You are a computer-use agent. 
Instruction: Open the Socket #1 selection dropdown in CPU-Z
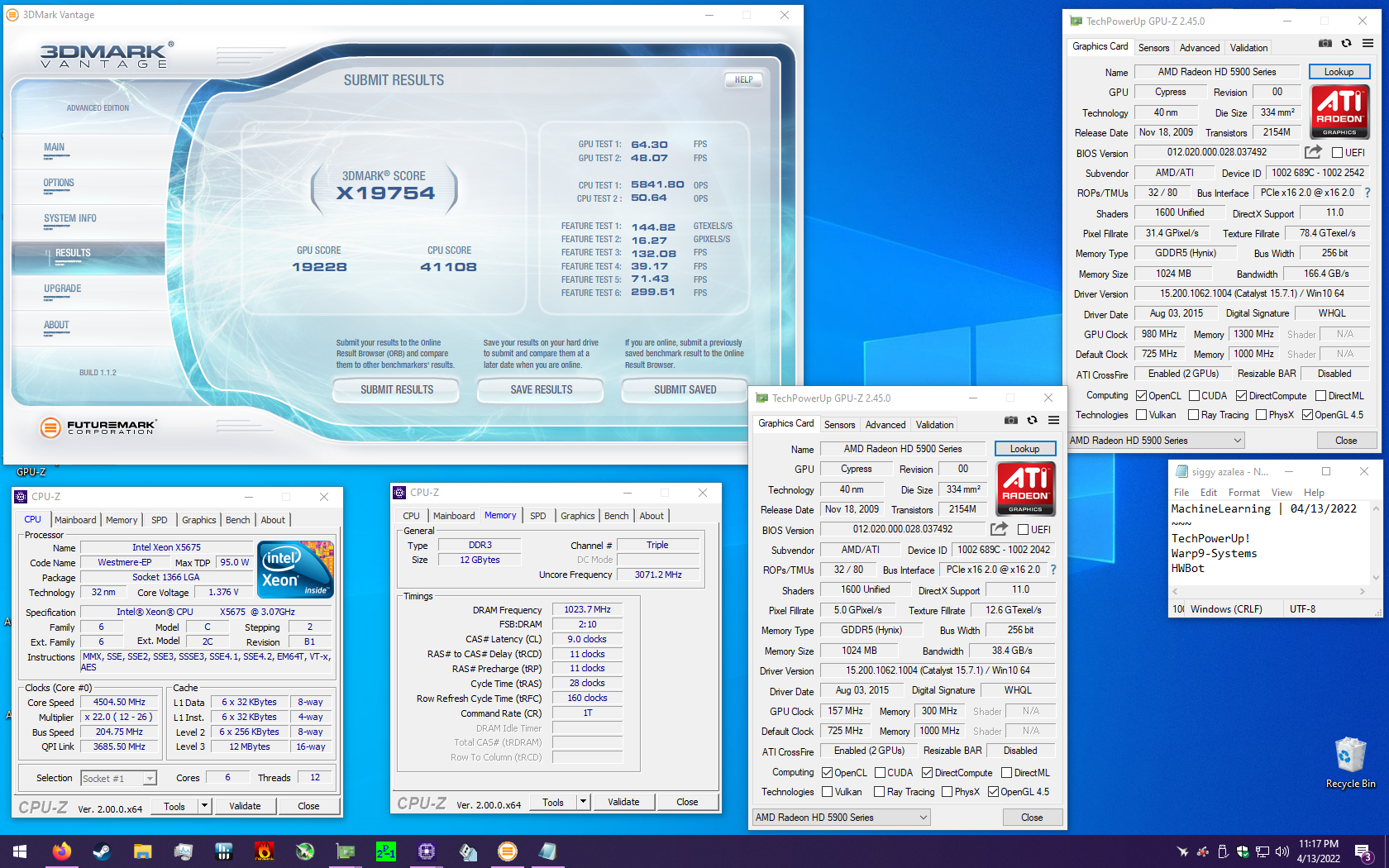pyautogui.click(x=118, y=779)
